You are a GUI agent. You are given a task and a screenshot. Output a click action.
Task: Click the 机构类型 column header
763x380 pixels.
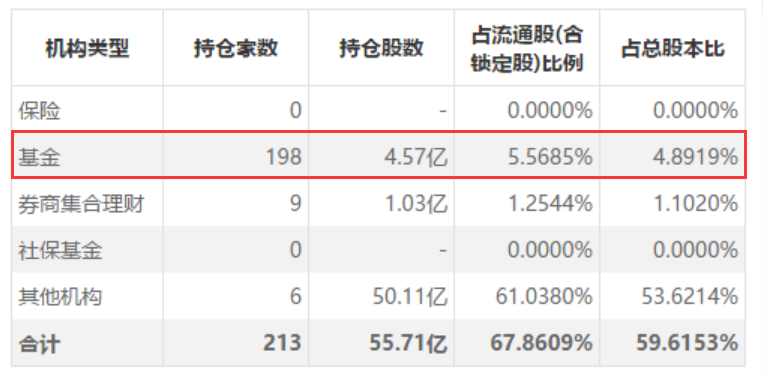point(88,49)
